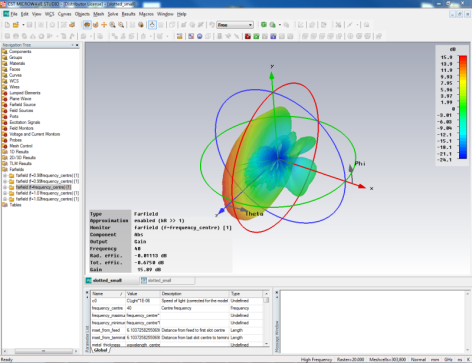This screenshot has width=472, height=363.
Task: Click the Value column header
Action: pos(142,294)
